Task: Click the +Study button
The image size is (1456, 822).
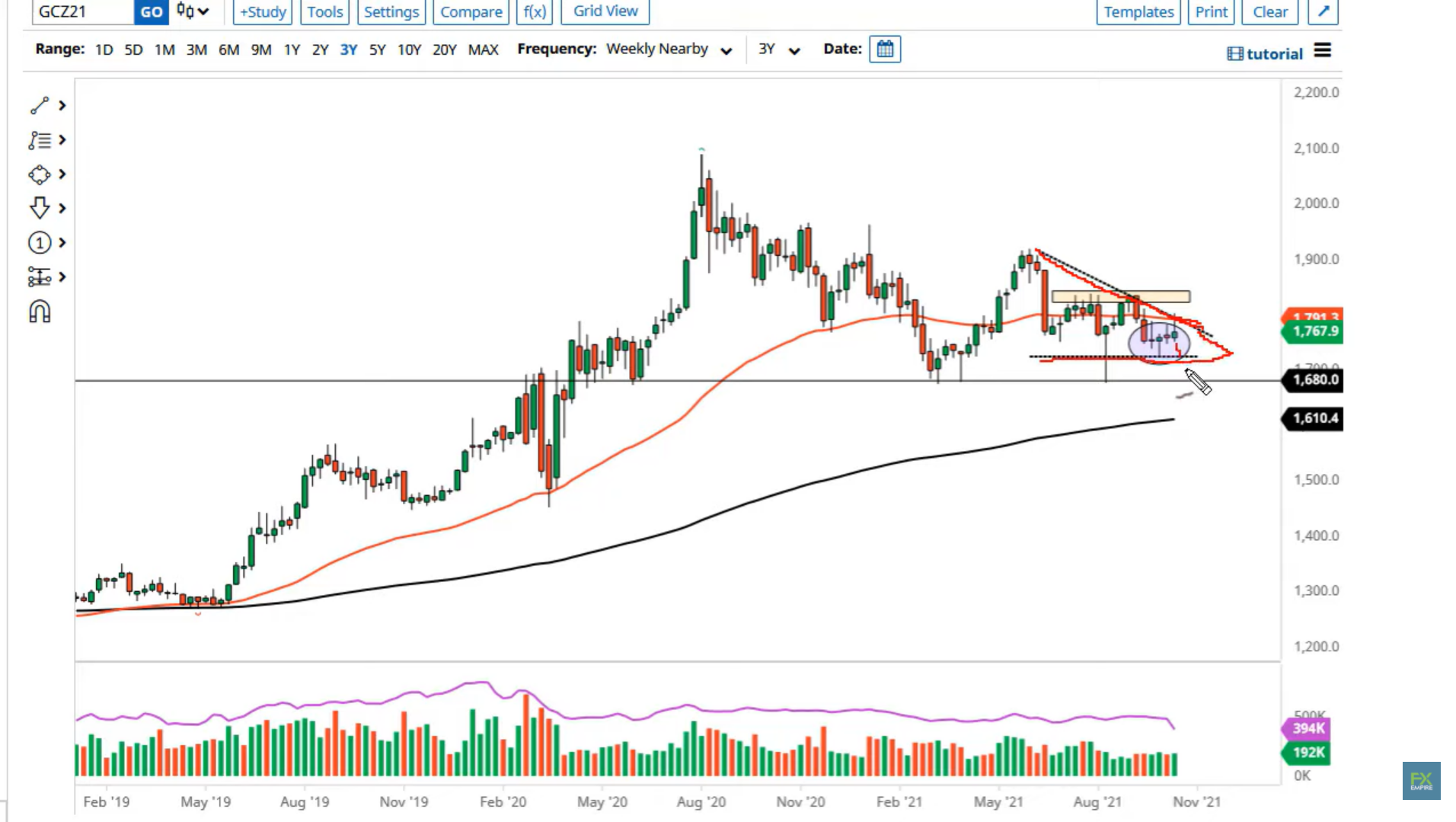Action: coord(263,11)
